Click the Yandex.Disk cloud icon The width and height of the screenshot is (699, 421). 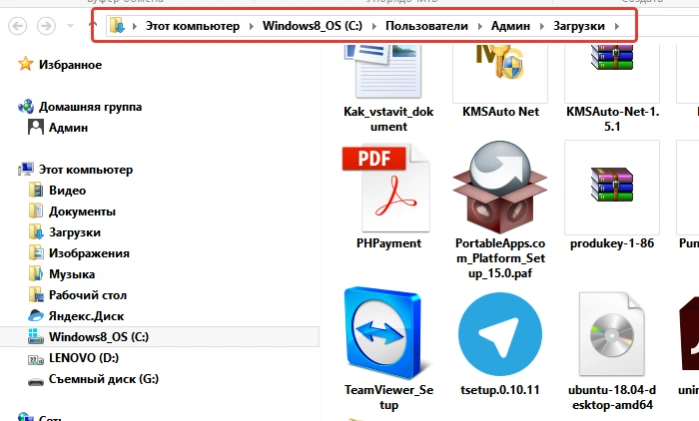click(x=36, y=316)
